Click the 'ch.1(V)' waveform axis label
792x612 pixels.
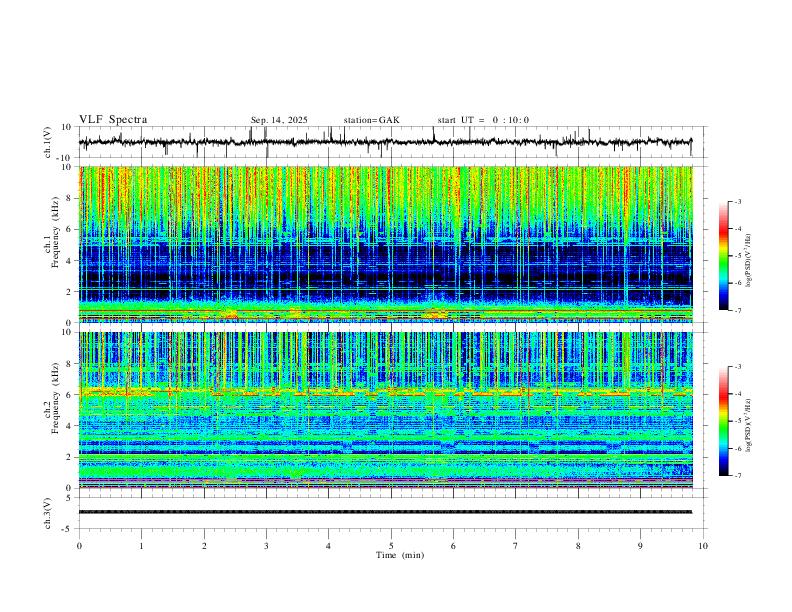48,142
